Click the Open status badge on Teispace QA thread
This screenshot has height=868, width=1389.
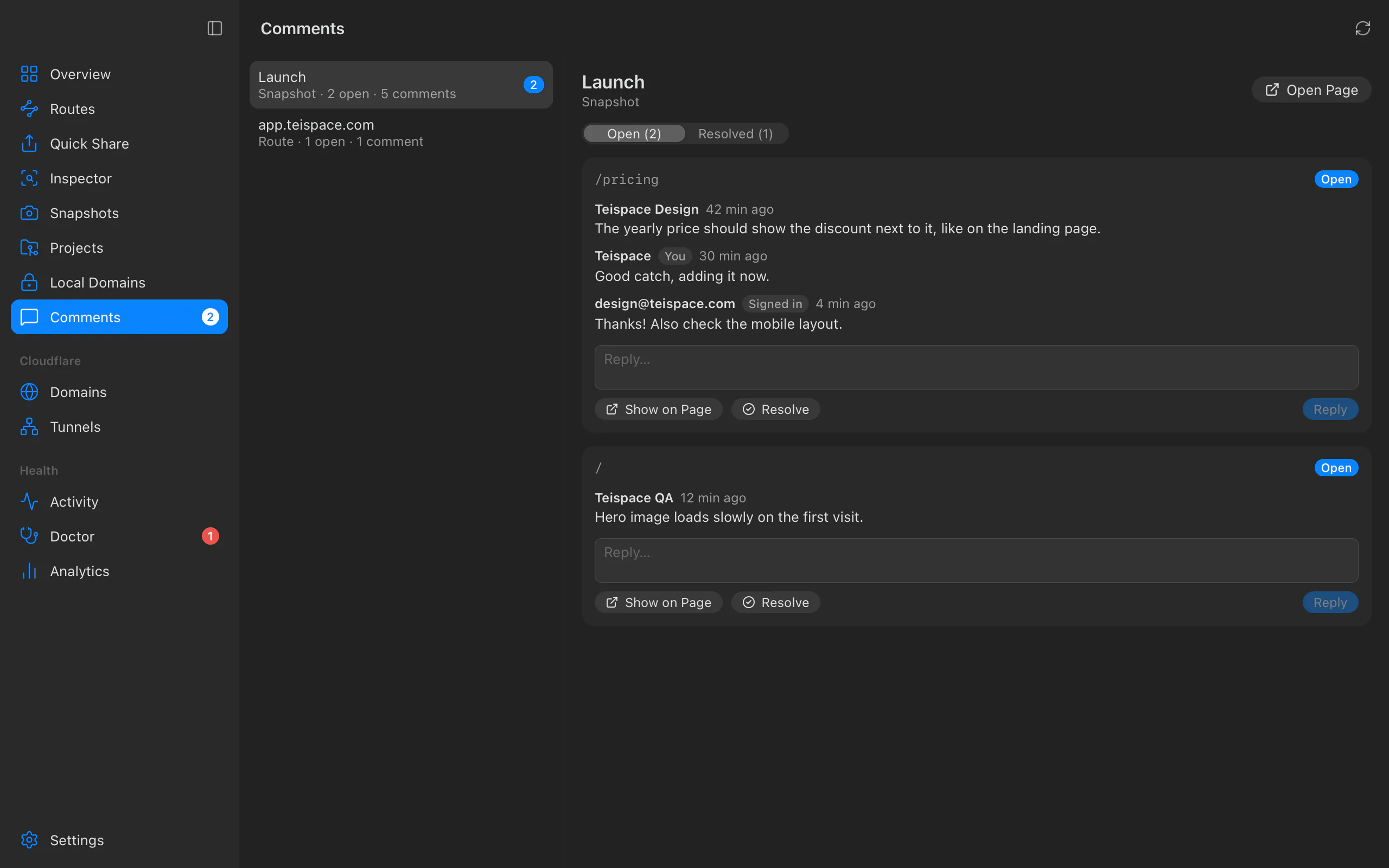tap(1336, 468)
